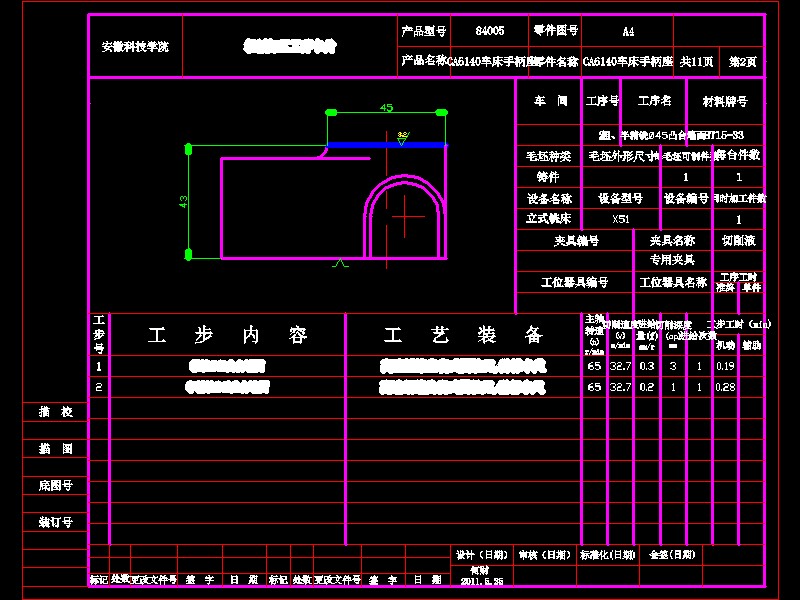Click step number 2 in 工步号 column

(x=99, y=387)
